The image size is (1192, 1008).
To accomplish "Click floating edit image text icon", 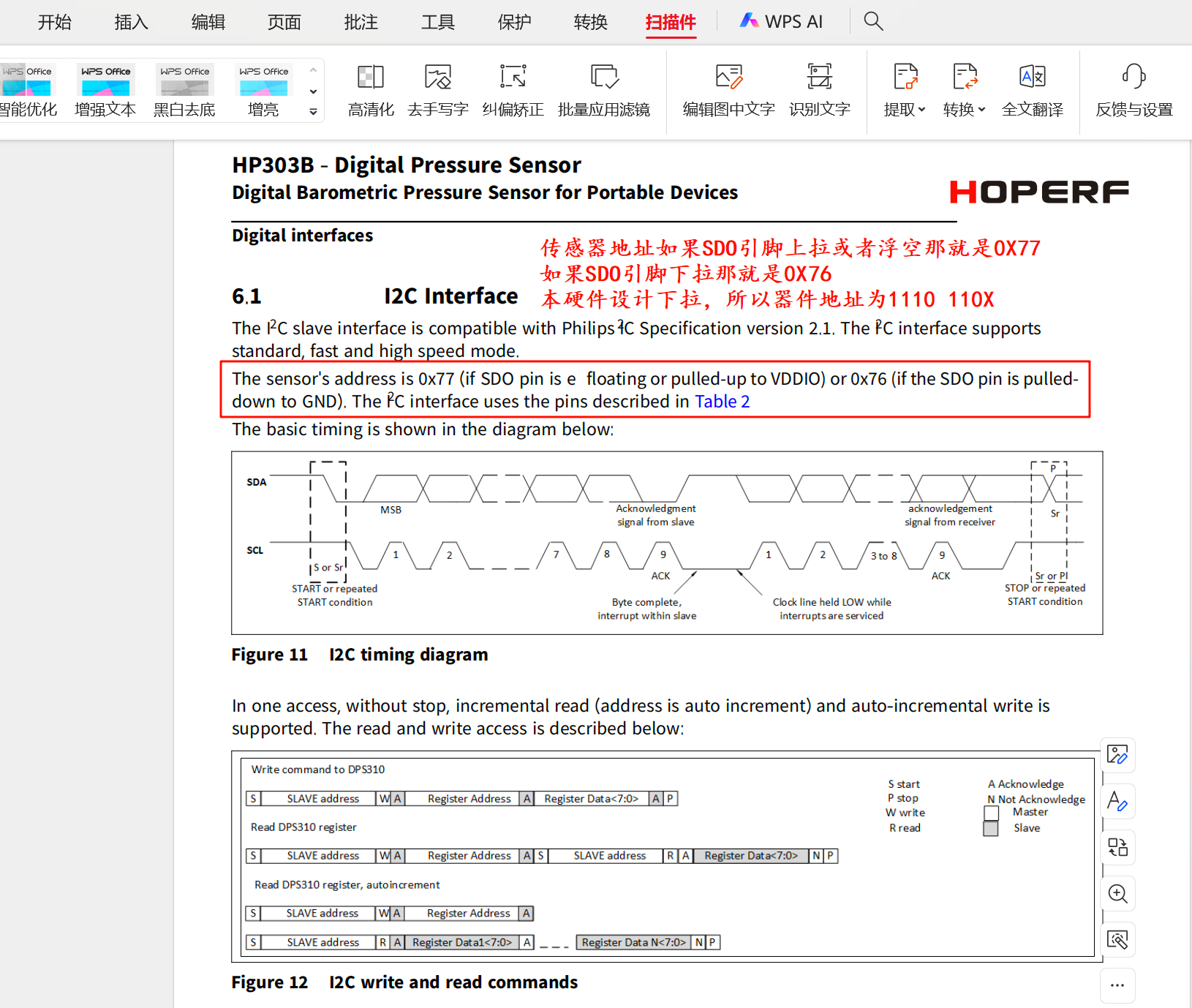I will [x=1117, y=754].
